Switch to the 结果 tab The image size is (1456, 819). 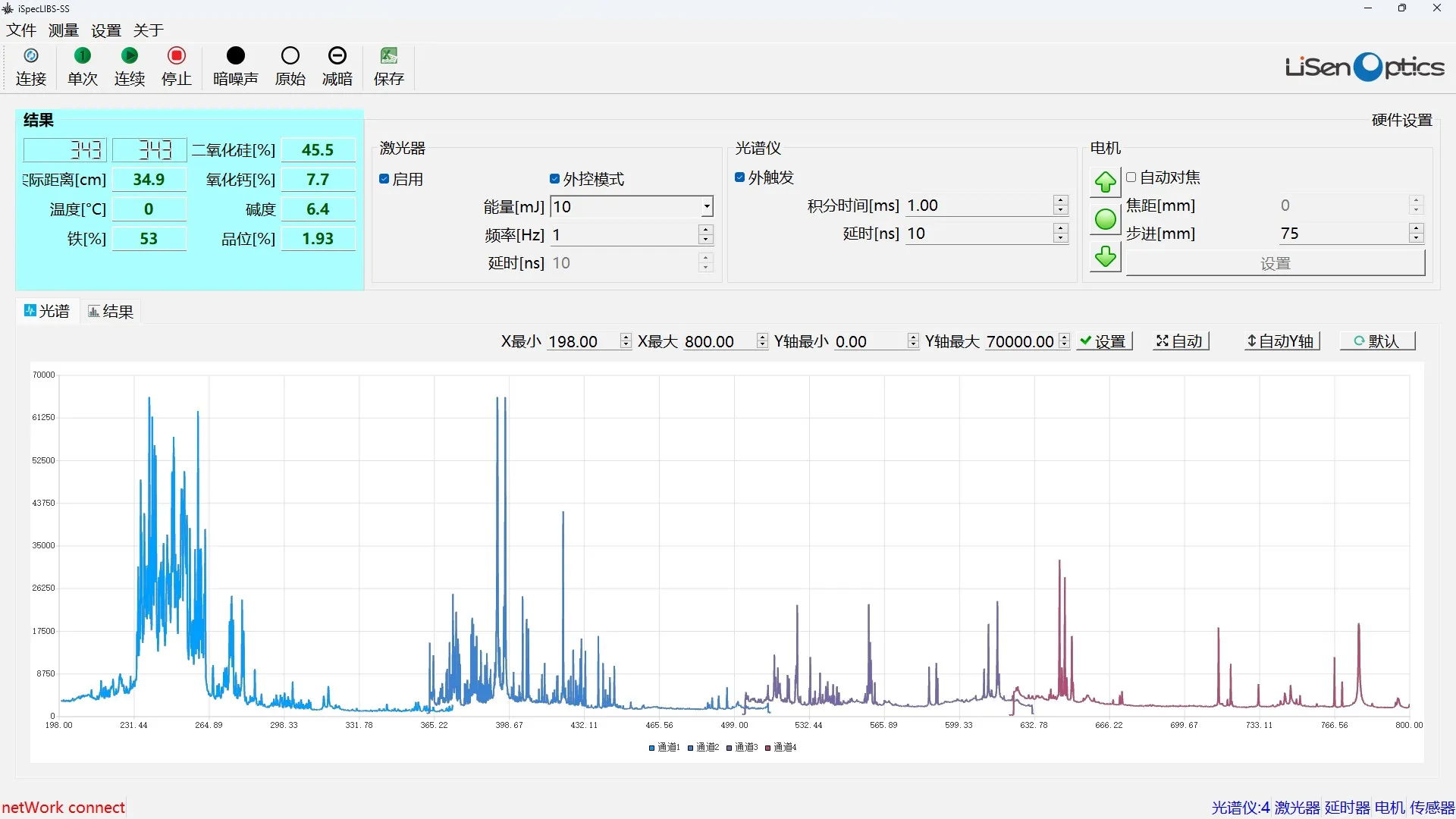[x=111, y=312]
